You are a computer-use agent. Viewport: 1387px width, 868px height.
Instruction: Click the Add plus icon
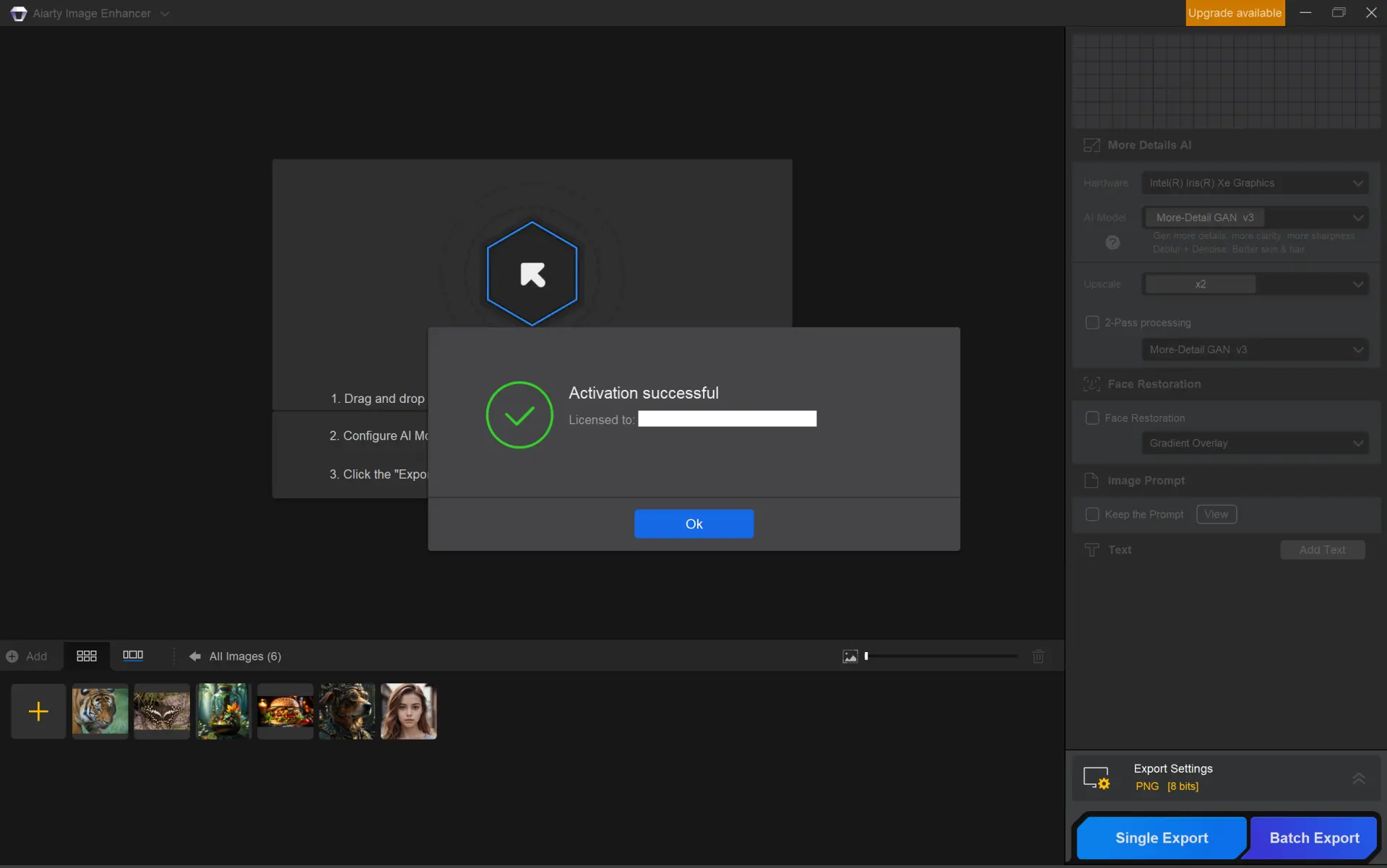12,656
